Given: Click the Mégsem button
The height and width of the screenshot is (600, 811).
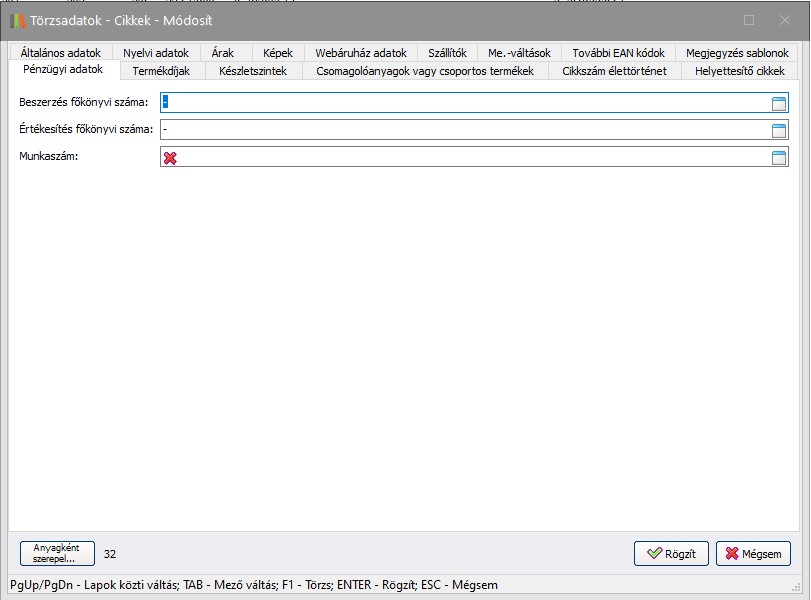Looking at the screenshot, I should (x=753, y=553).
